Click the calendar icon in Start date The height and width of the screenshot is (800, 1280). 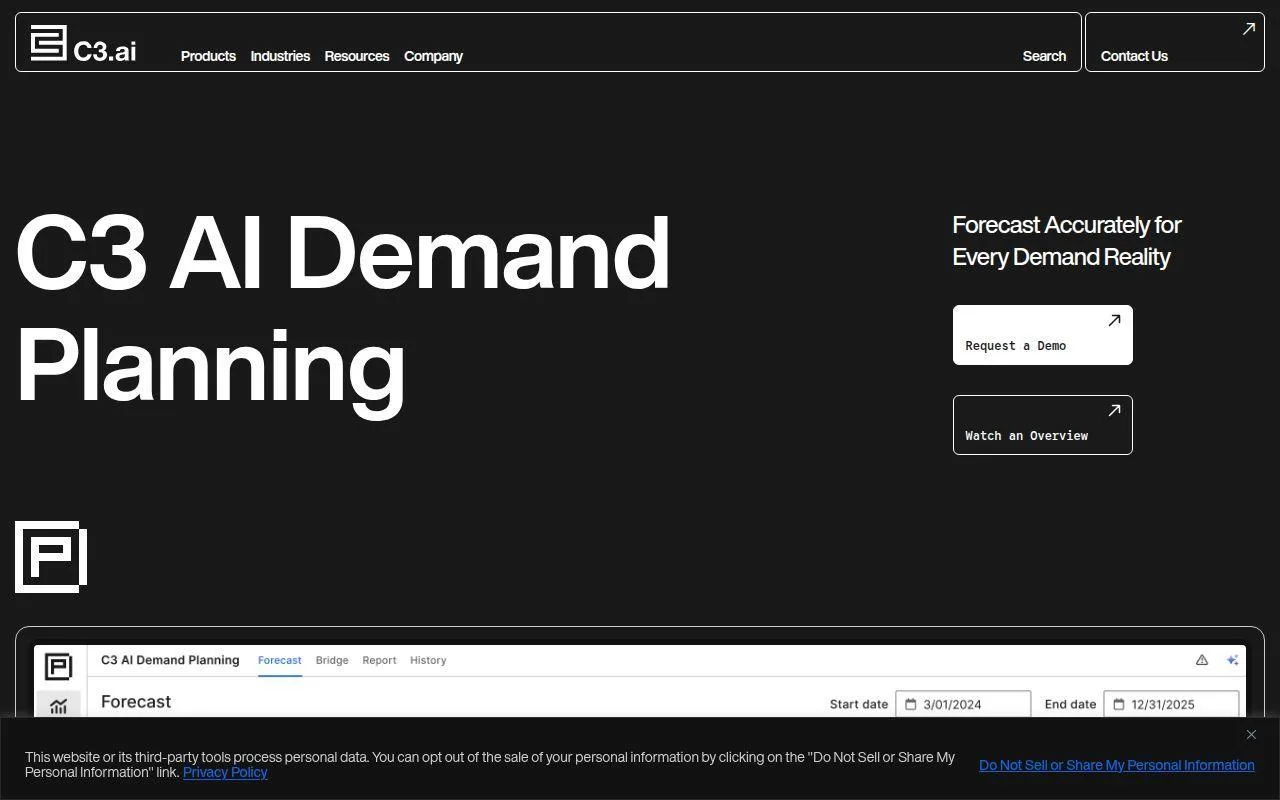[911, 704]
